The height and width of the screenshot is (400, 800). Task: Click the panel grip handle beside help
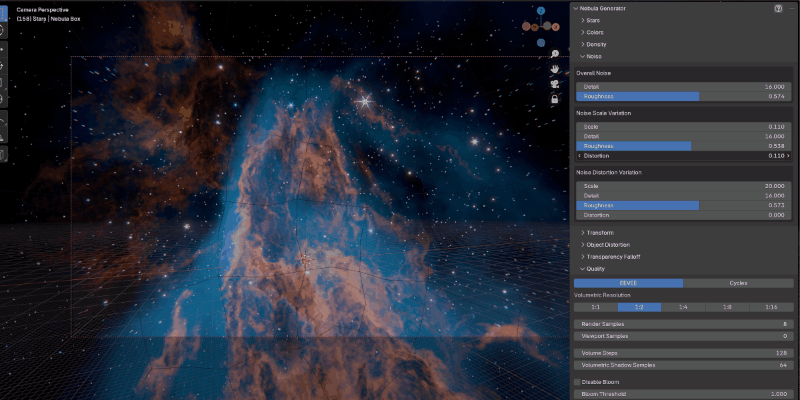click(x=790, y=9)
